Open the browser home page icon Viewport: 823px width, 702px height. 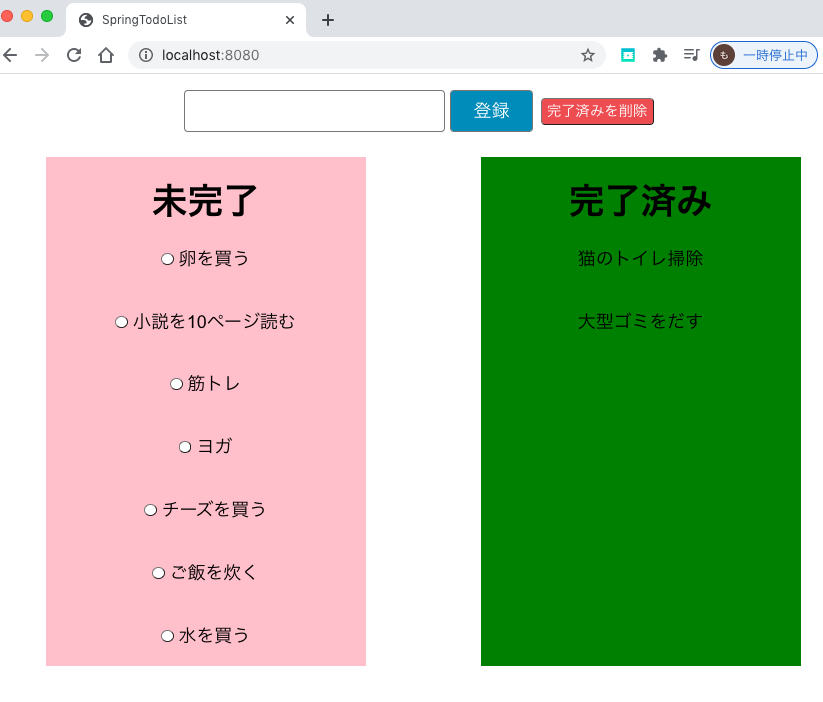click(106, 55)
